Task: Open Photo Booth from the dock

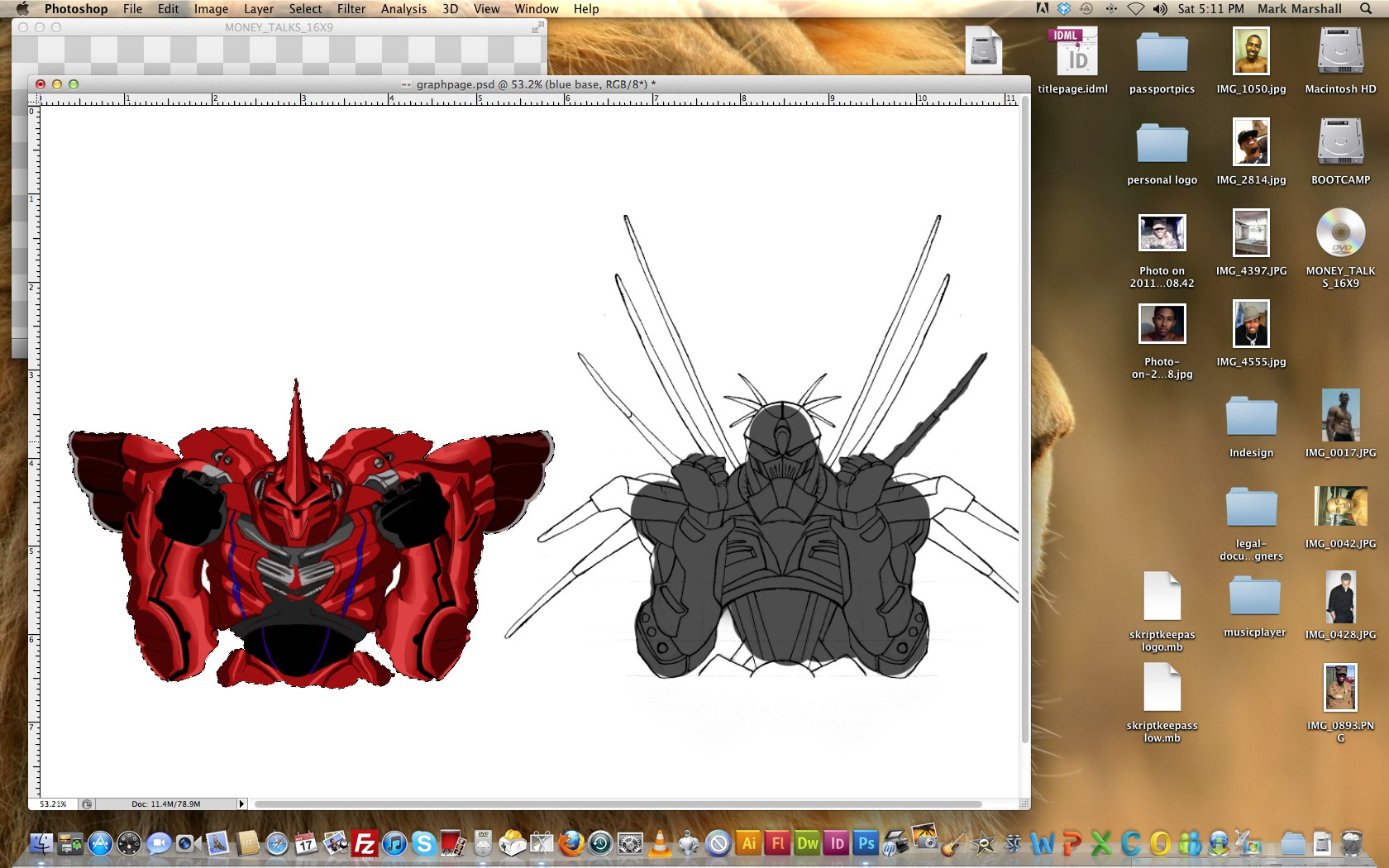Action: (453, 843)
